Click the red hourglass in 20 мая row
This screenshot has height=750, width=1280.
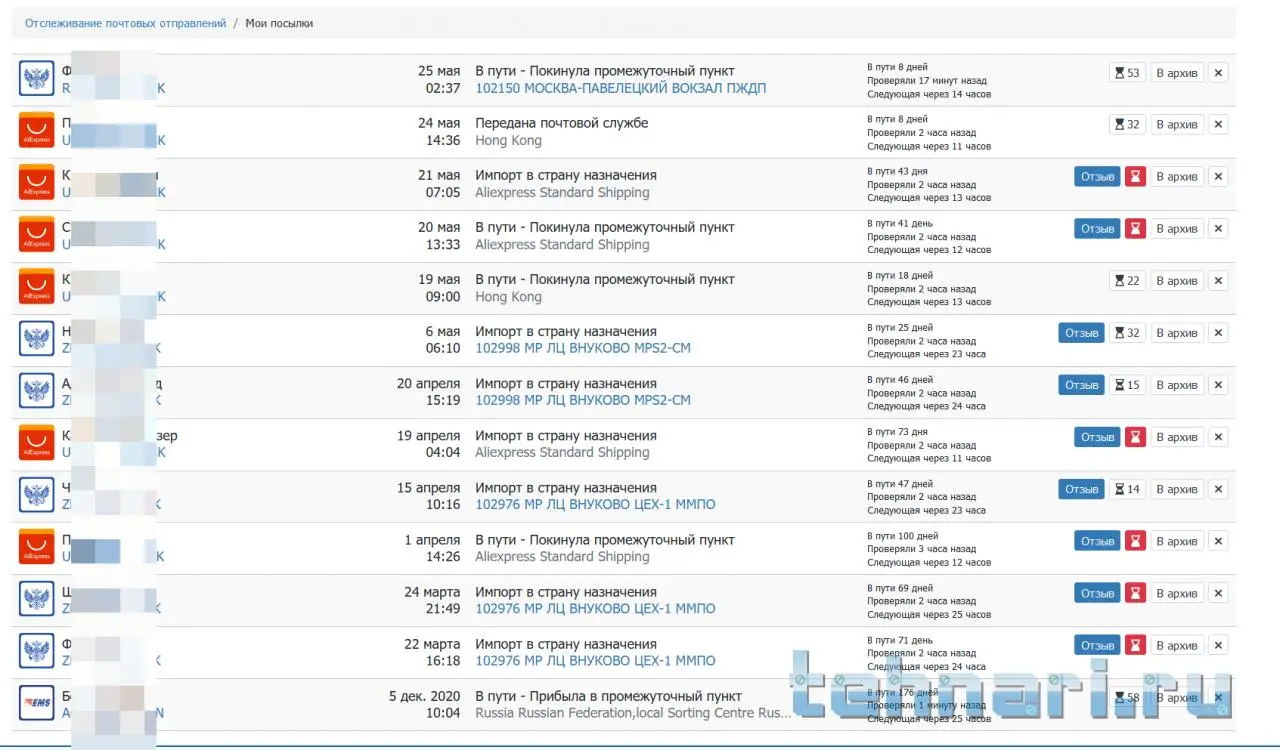pyautogui.click(x=1135, y=229)
